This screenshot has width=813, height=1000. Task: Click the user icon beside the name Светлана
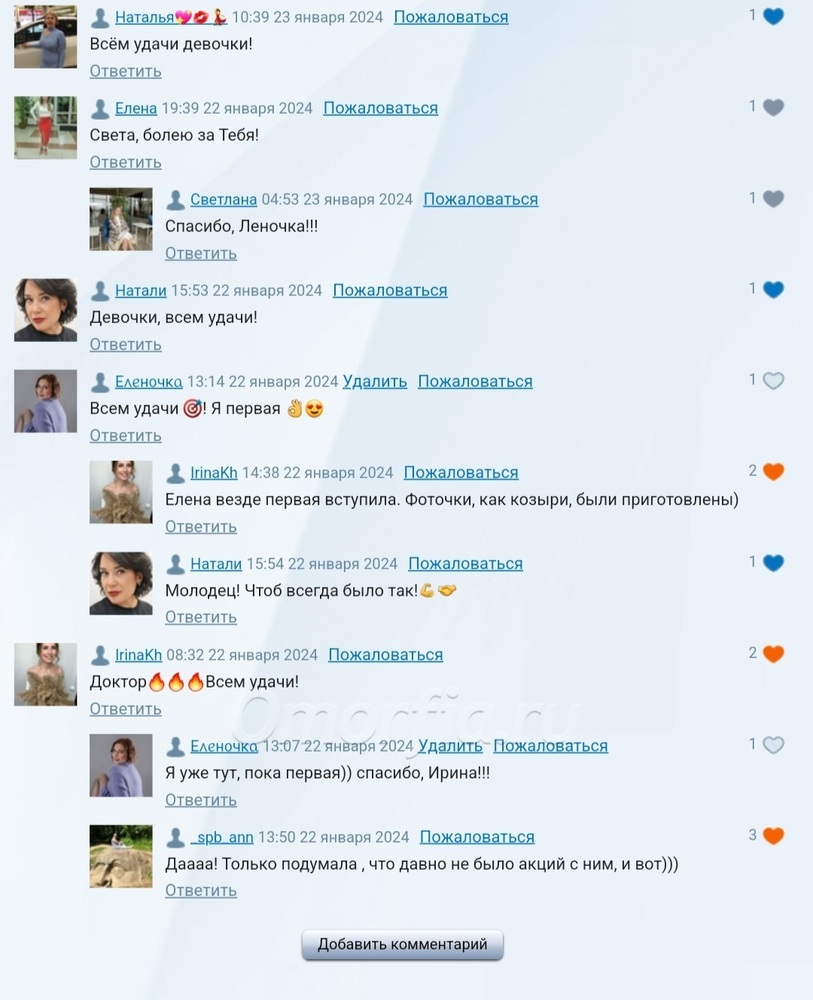pos(175,200)
